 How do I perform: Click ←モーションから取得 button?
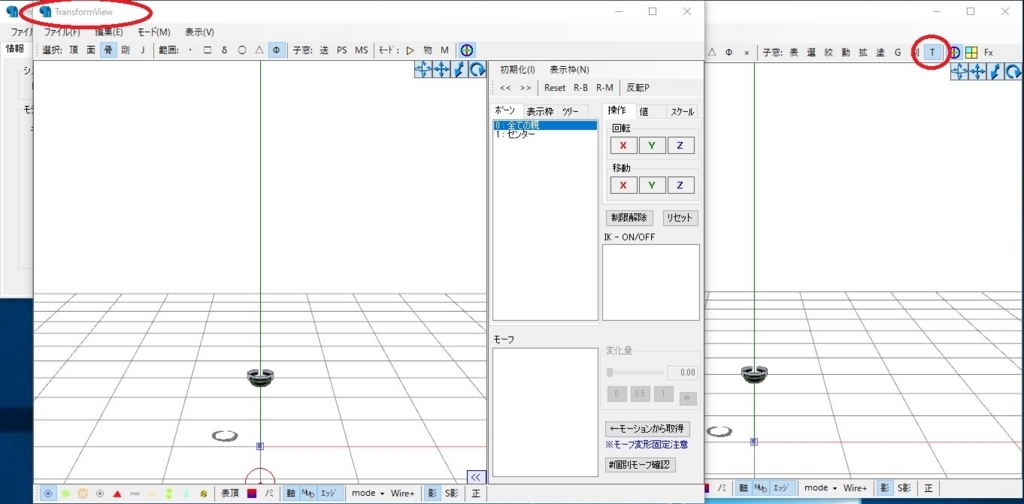pos(648,429)
